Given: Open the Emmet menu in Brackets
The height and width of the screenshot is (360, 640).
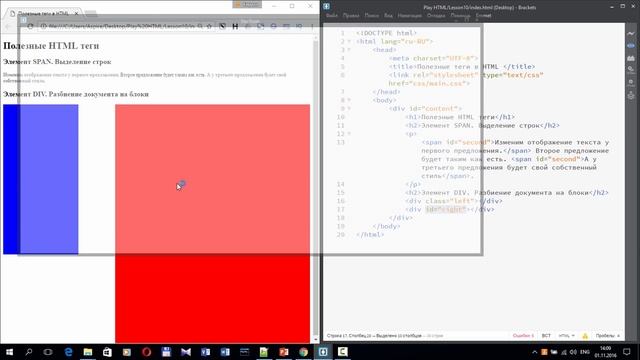Looking at the screenshot, I should pyautogui.click(x=483, y=16).
